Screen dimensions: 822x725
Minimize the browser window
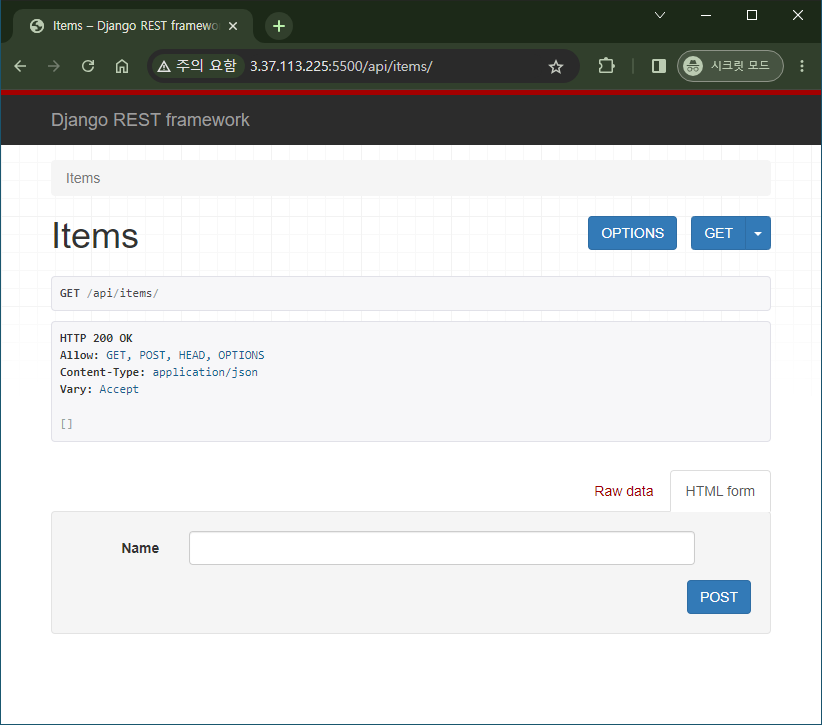pyautogui.click(x=706, y=15)
